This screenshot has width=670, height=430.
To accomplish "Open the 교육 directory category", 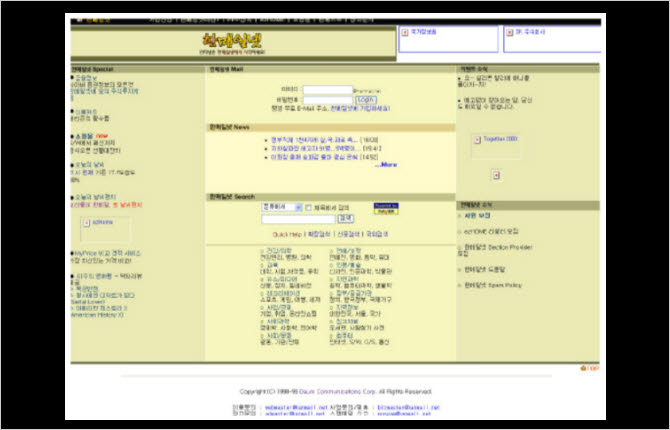I will pyautogui.click(x=272, y=265).
